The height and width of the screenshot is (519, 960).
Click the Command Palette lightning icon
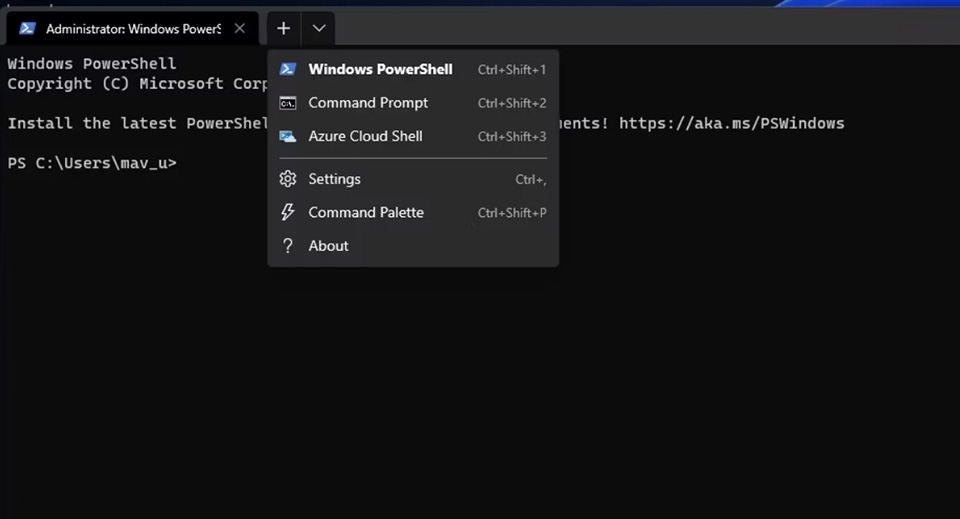click(288, 212)
